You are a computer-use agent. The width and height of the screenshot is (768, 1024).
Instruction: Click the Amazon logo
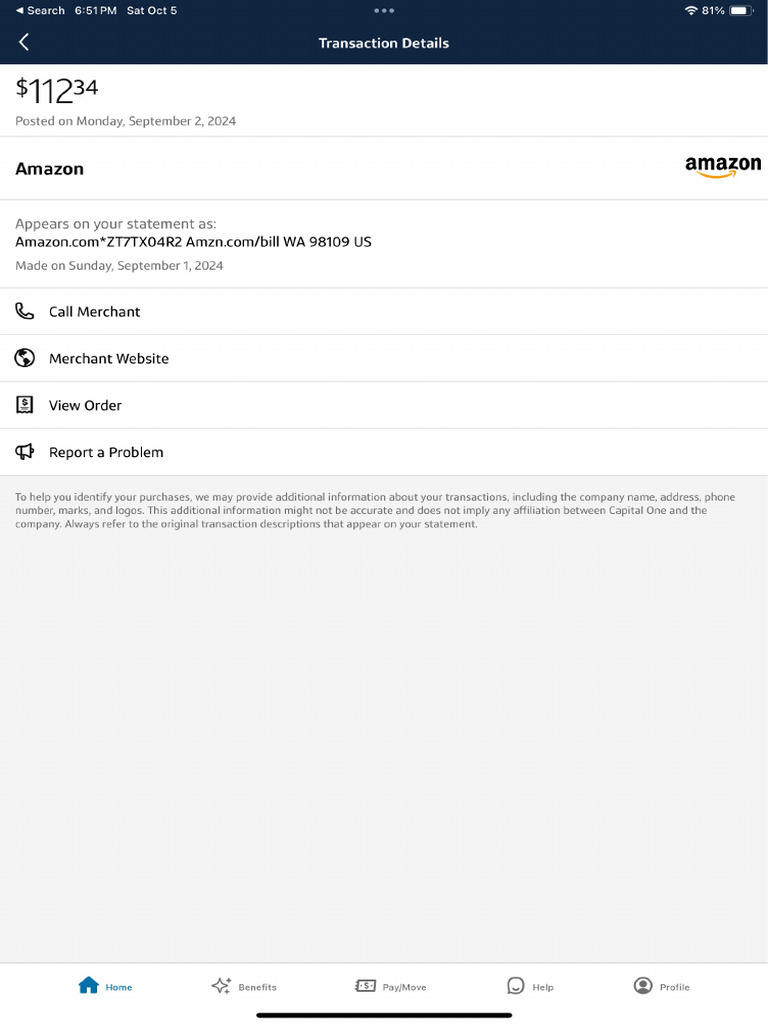click(722, 167)
